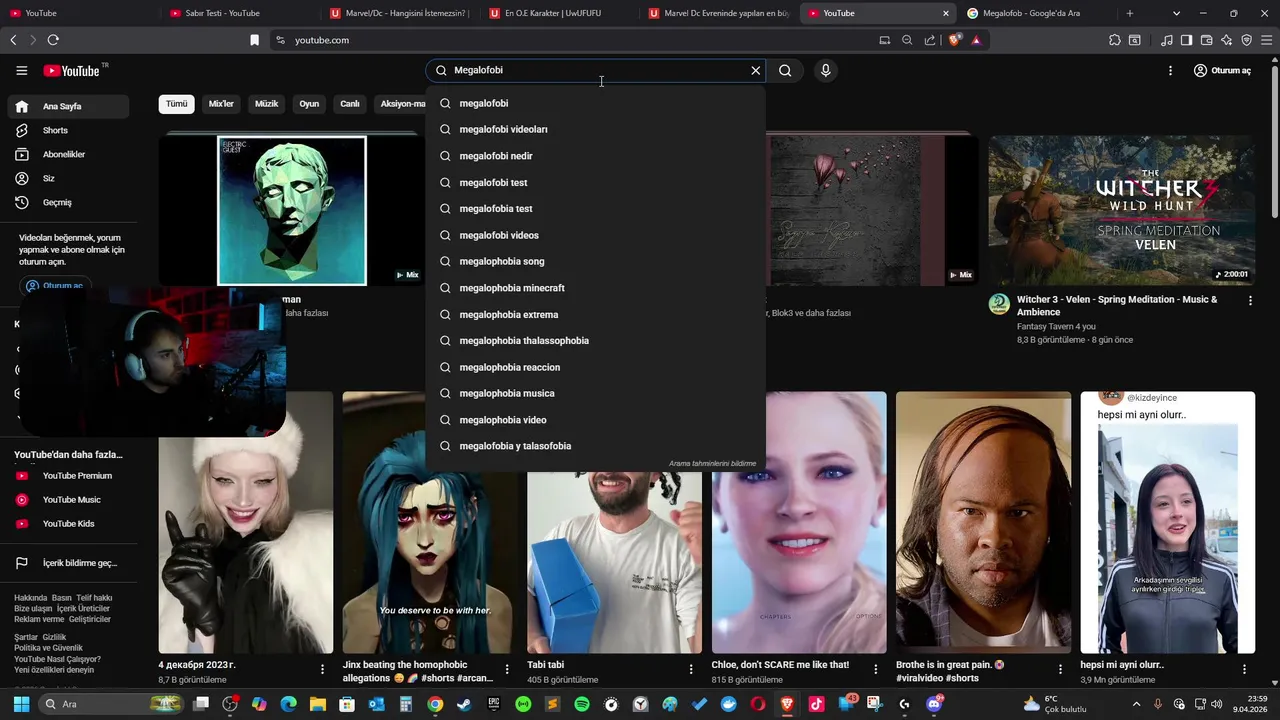The image size is (1280, 720).
Task: Reload the page
Action: pyautogui.click(x=53, y=40)
